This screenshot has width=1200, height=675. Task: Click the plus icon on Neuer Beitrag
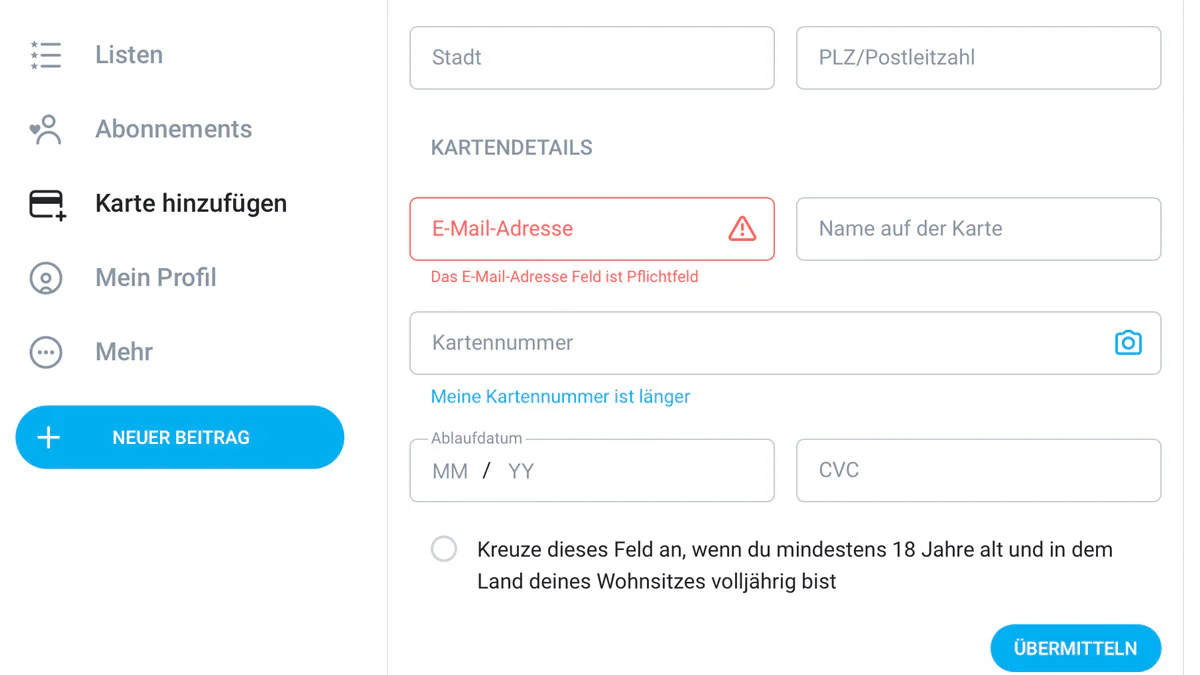48,437
